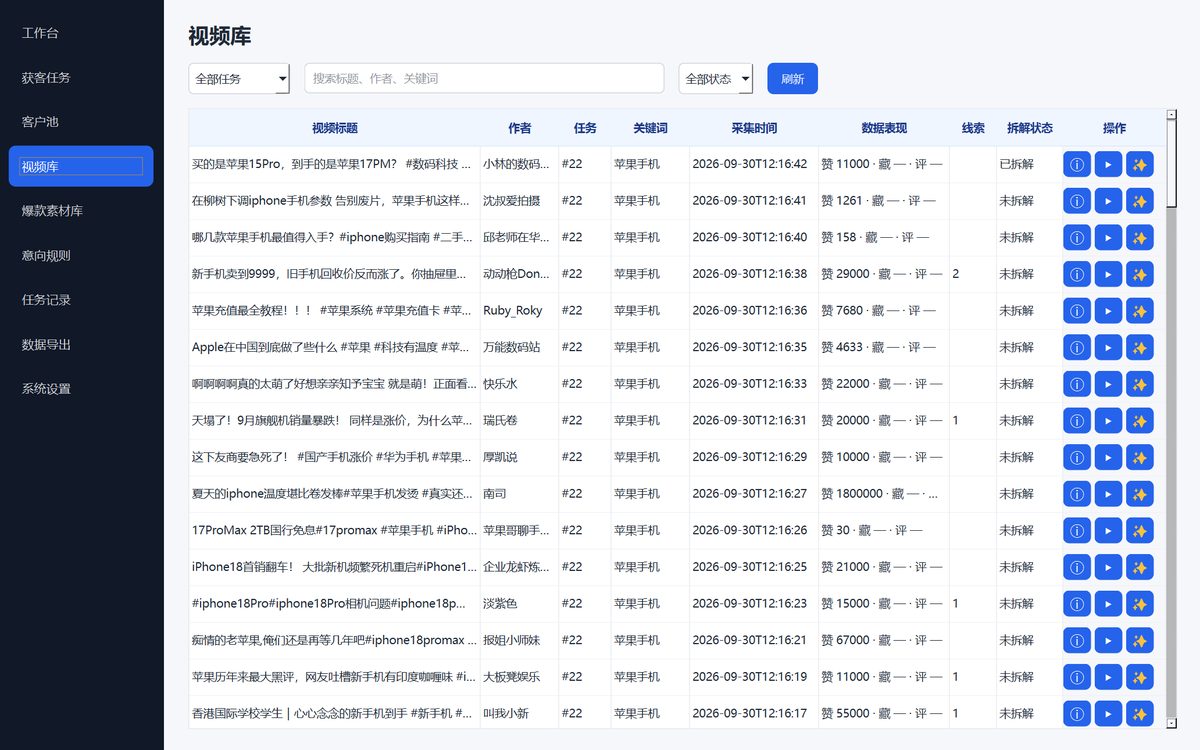Click the 关键词 column header
Viewport: 1200px width, 750px height.
click(650, 128)
